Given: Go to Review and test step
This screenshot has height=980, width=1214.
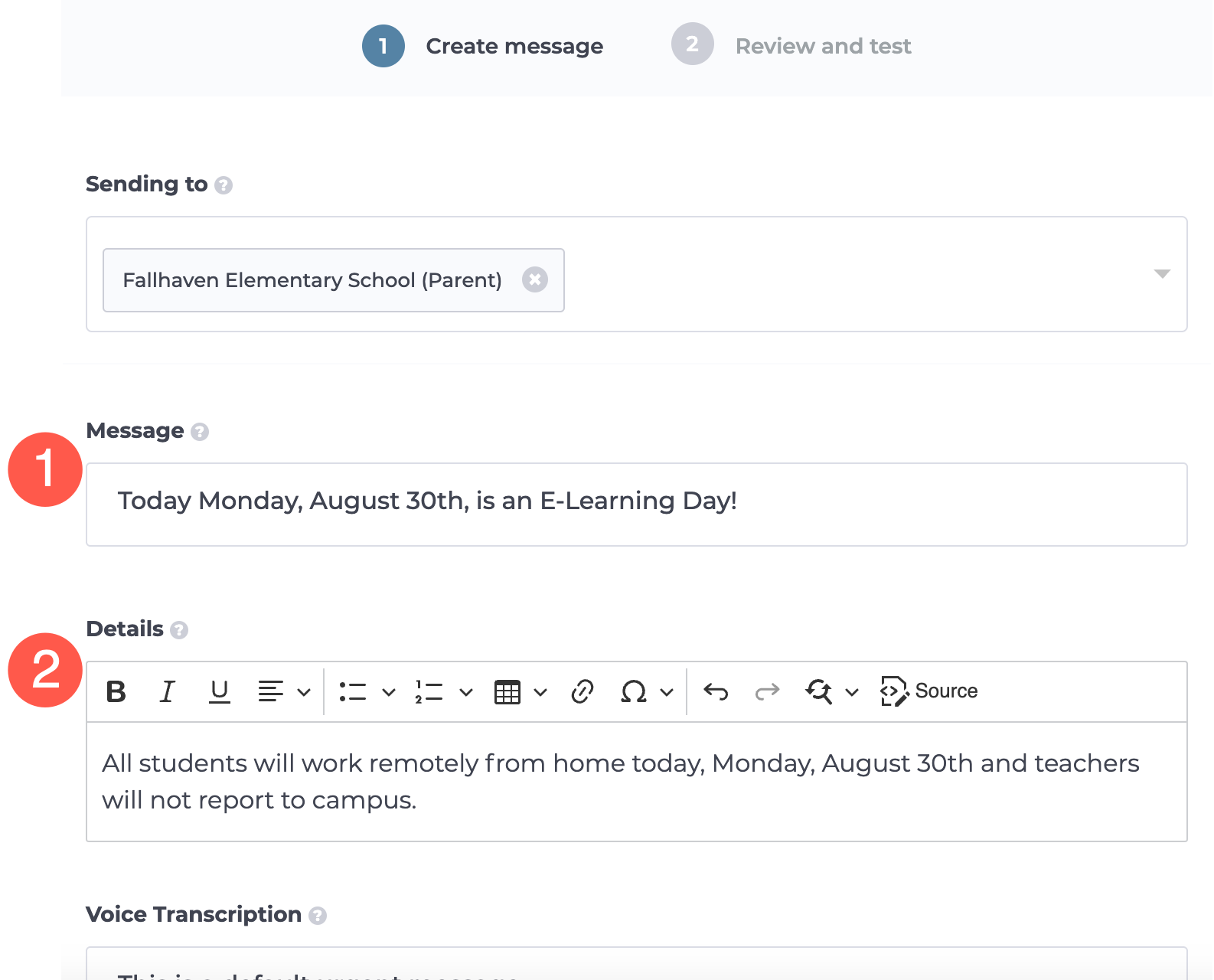Looking at the screenshot, I should tap(822, 46).
